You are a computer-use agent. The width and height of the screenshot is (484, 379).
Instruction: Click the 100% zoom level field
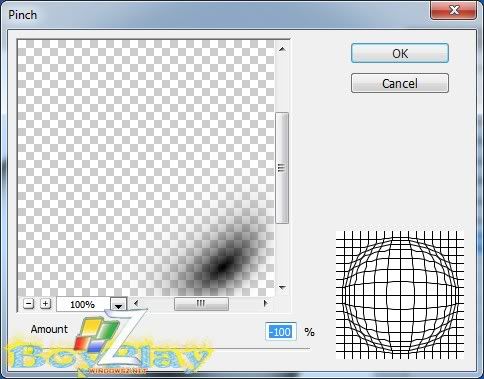coord(83,304)
